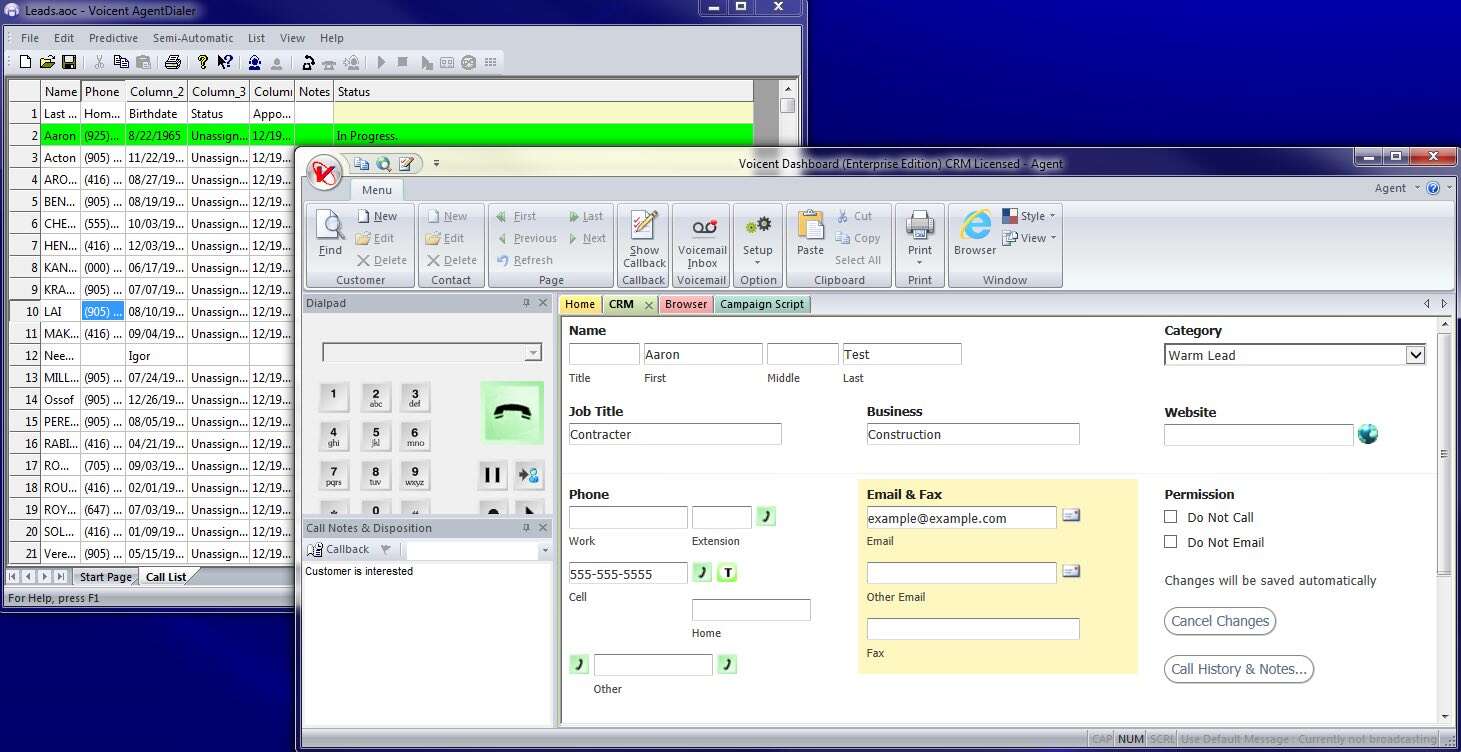Click the Cancel Changes button

pyautogui.click(x=1220, y=621)
